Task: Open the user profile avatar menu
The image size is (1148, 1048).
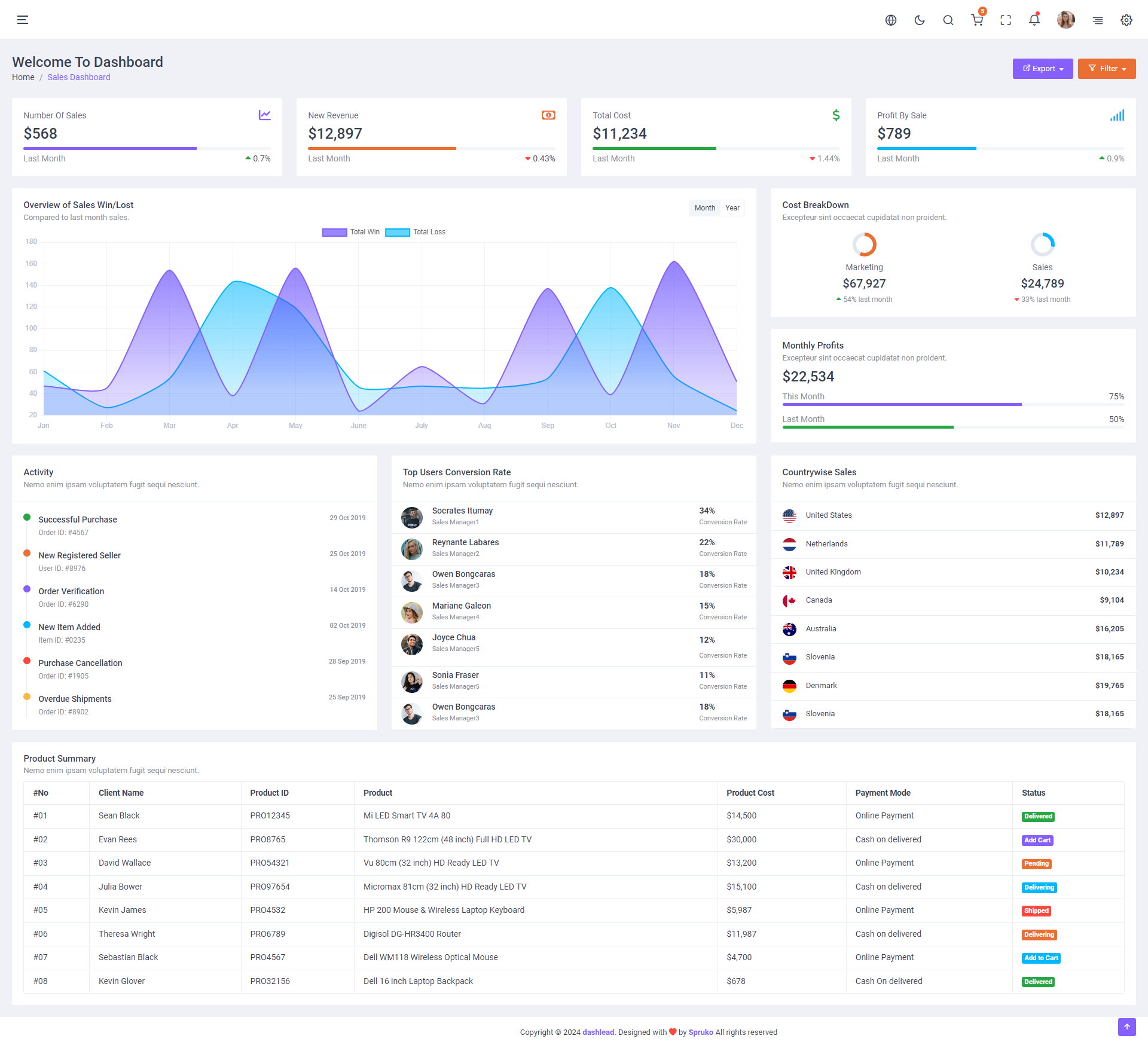Action: (1065, 20)
